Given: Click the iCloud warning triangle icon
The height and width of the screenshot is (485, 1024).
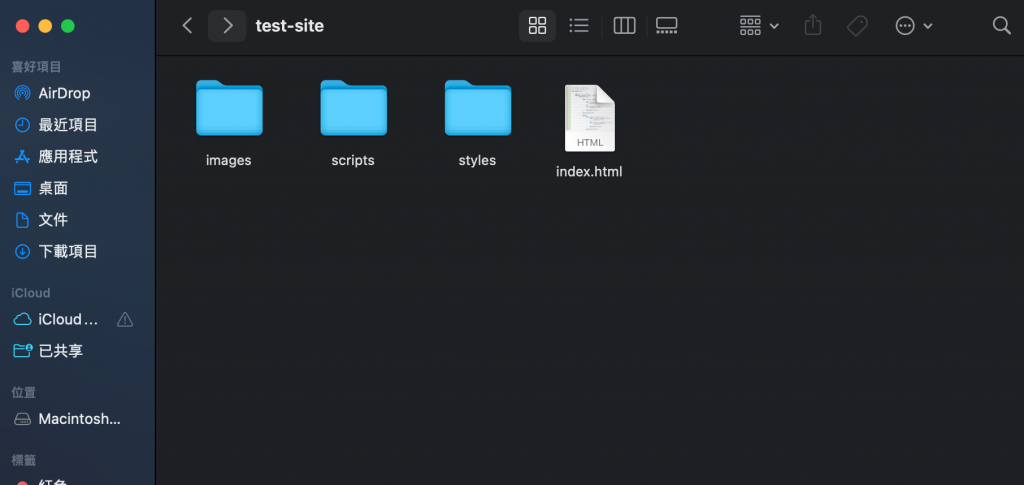Looking at the screenshot, I should click(x=125, y=319).
